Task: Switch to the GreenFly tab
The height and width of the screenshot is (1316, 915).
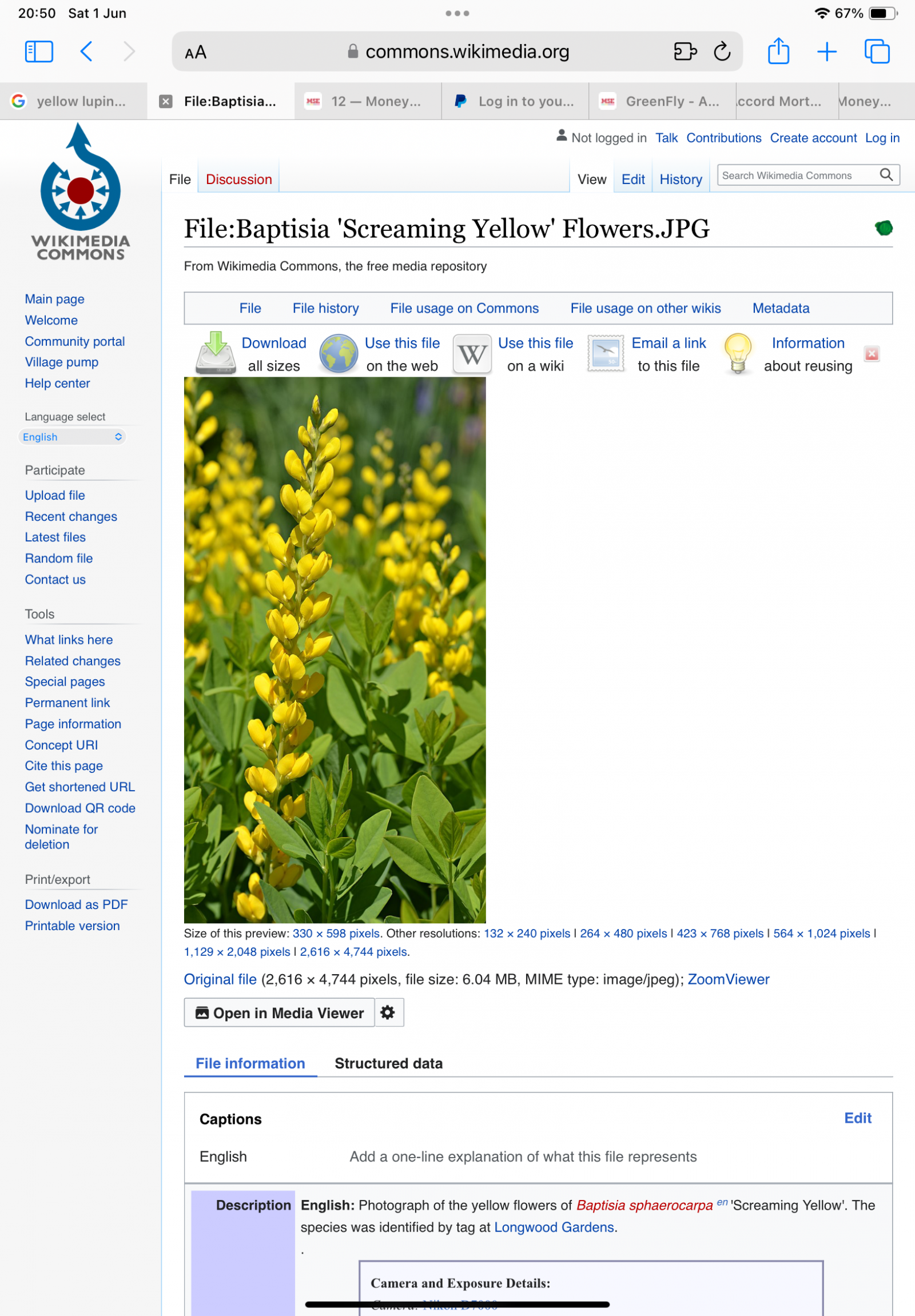Action: 662,101
